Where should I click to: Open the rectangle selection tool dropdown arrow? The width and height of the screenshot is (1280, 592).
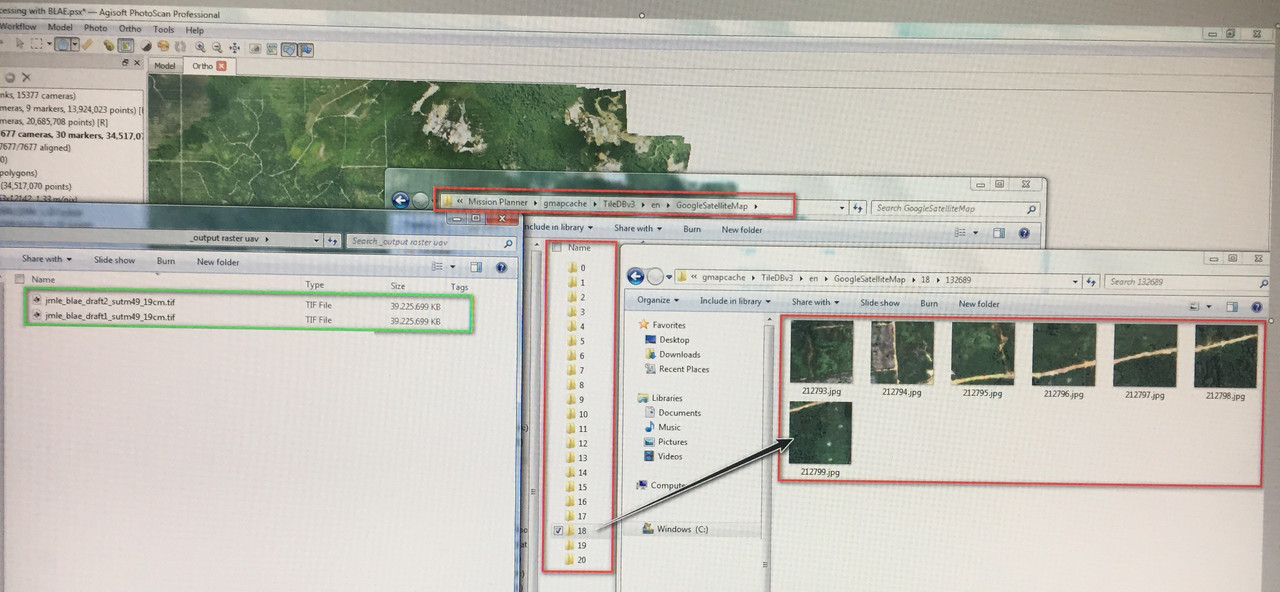pyautogui.click(x=49, y=43)
